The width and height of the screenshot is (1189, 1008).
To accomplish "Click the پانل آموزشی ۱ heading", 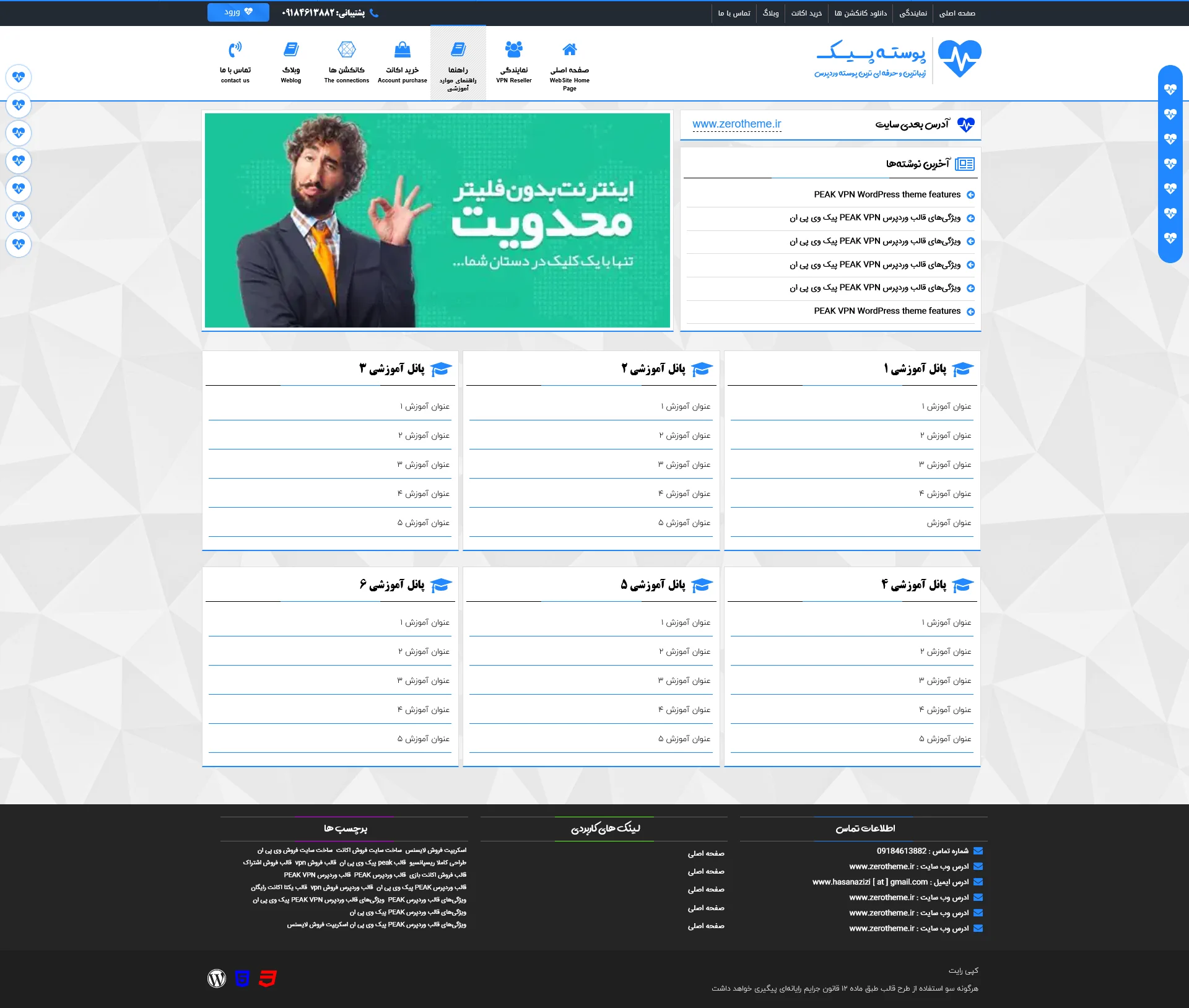I will click(915, 369).
